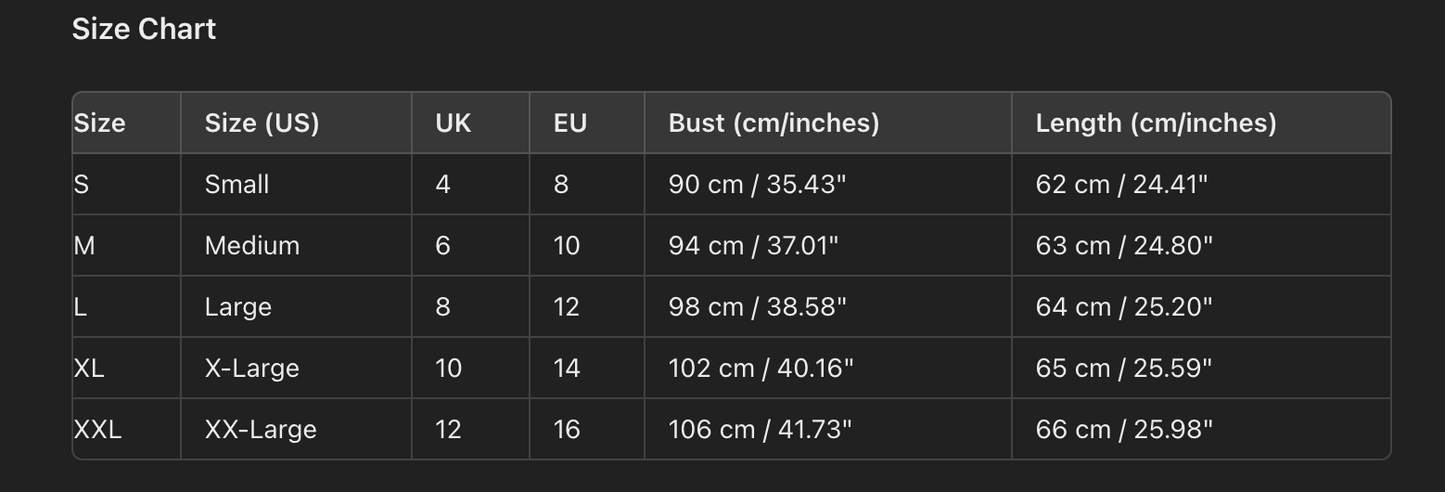Viewport: 1445px width, 492px height.
Task: Click the 98 cm / 38.58" bust cell
Action: coord(757,307)
